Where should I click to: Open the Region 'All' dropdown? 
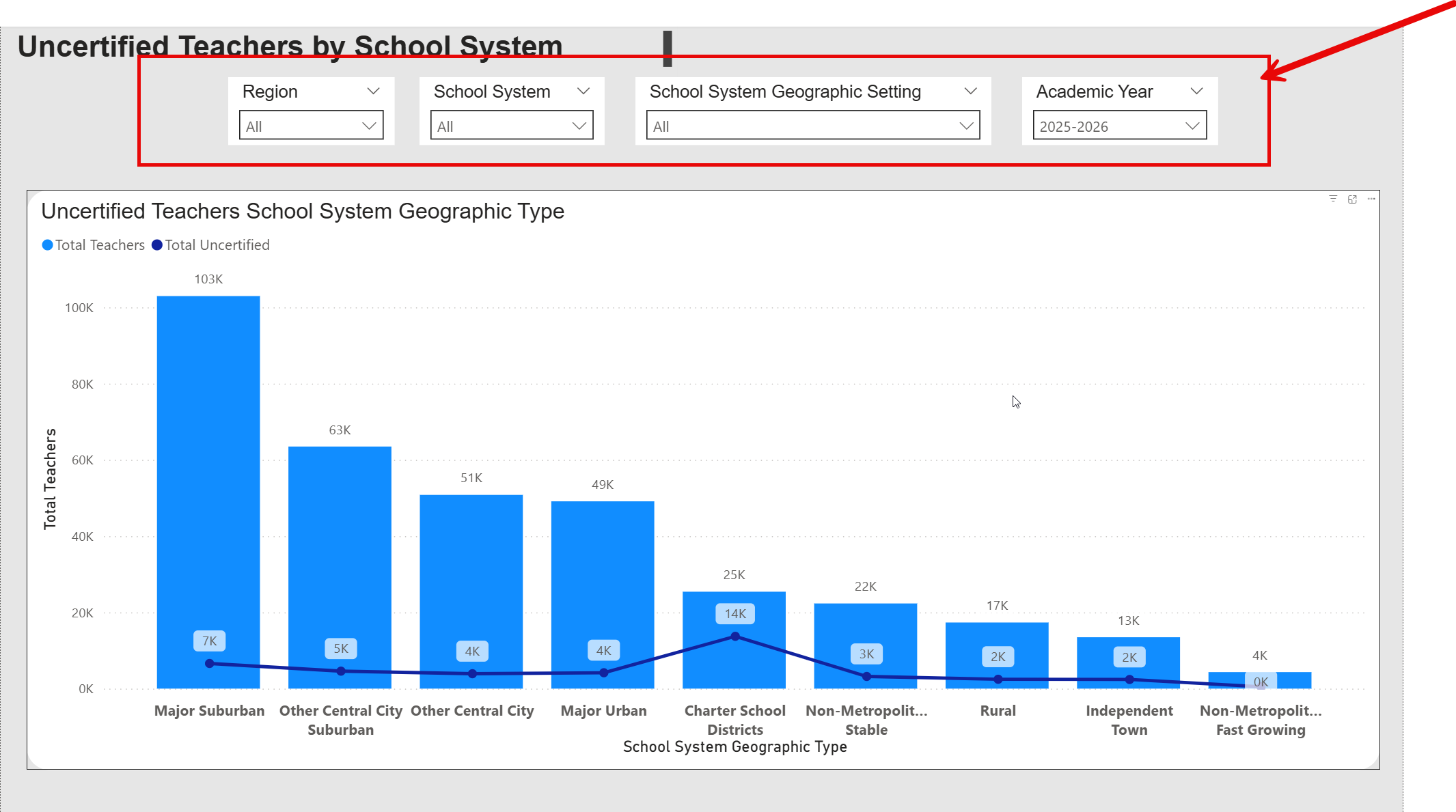(311, 126)
